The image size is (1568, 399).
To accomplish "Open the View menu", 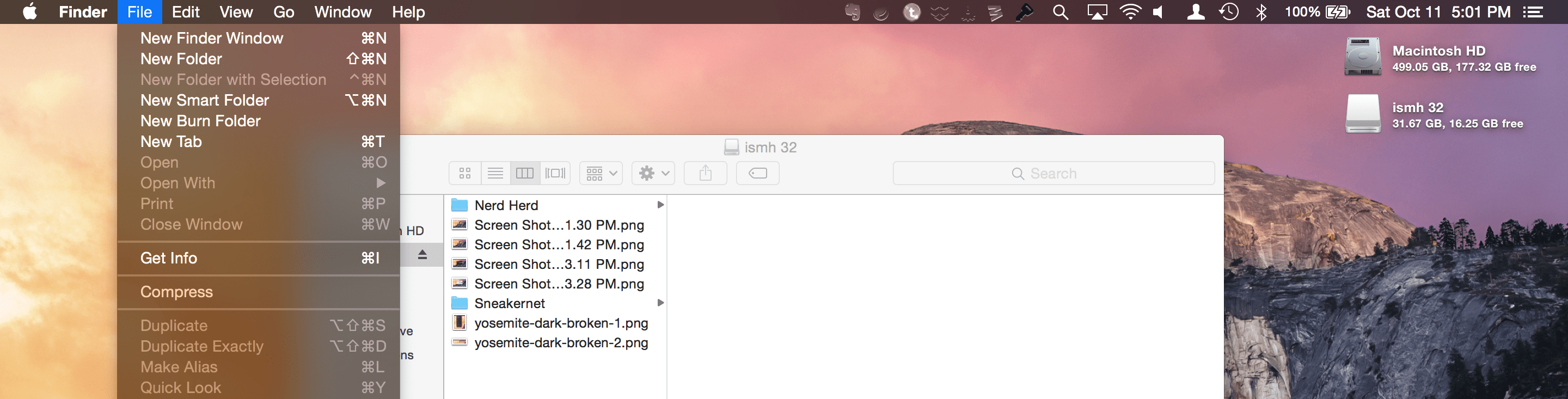I will pos(236,12).
